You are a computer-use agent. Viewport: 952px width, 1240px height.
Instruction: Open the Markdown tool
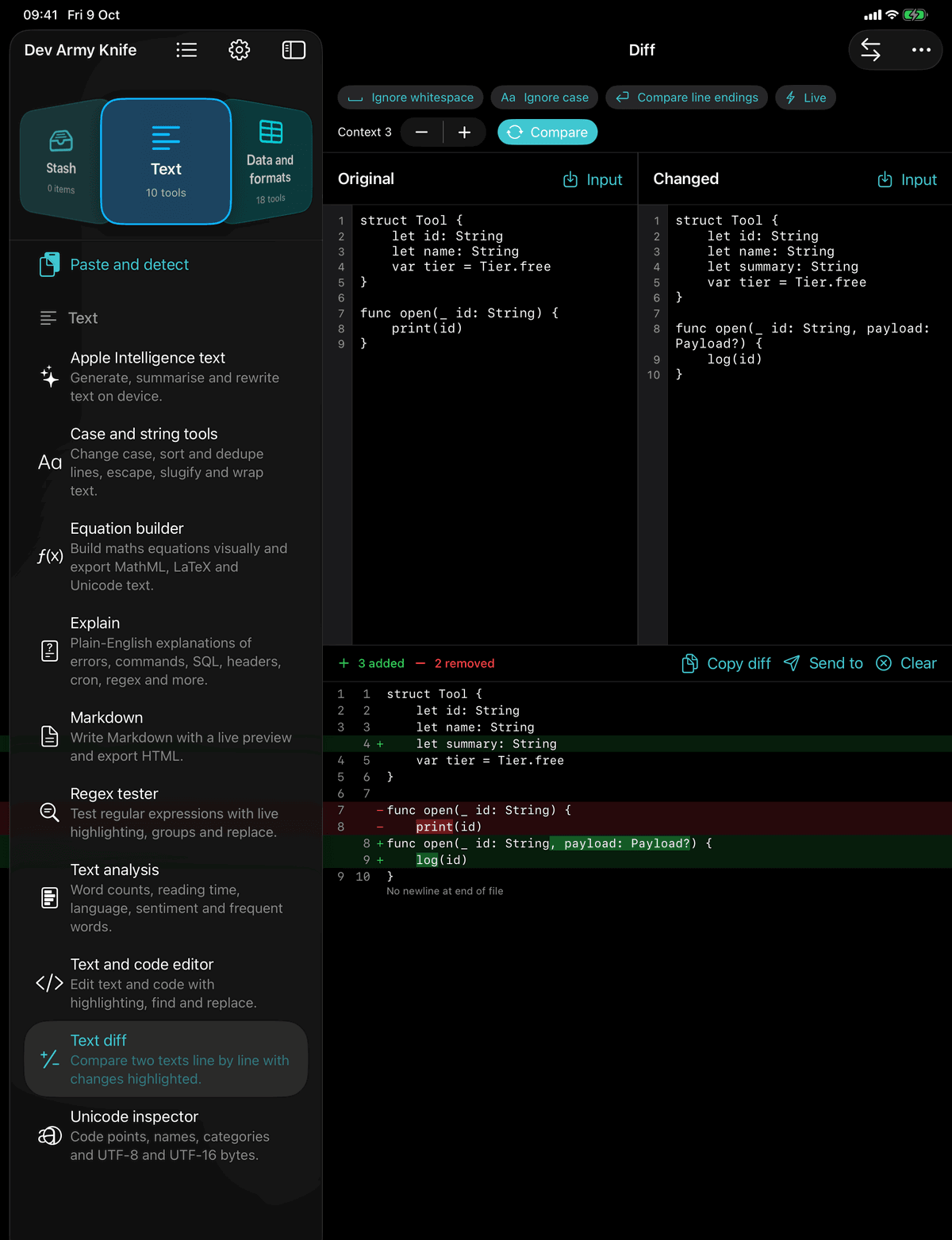pyautogui.click(x=166, y=736)
